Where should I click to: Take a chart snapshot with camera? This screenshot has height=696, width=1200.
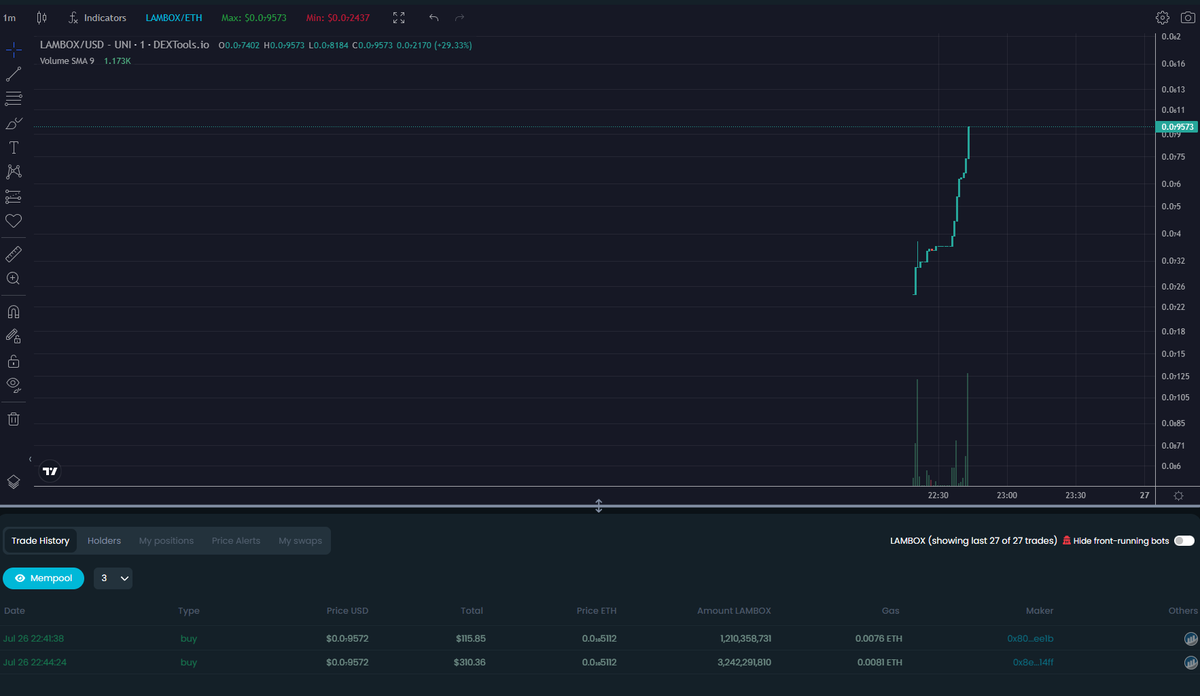(1187, 18)
